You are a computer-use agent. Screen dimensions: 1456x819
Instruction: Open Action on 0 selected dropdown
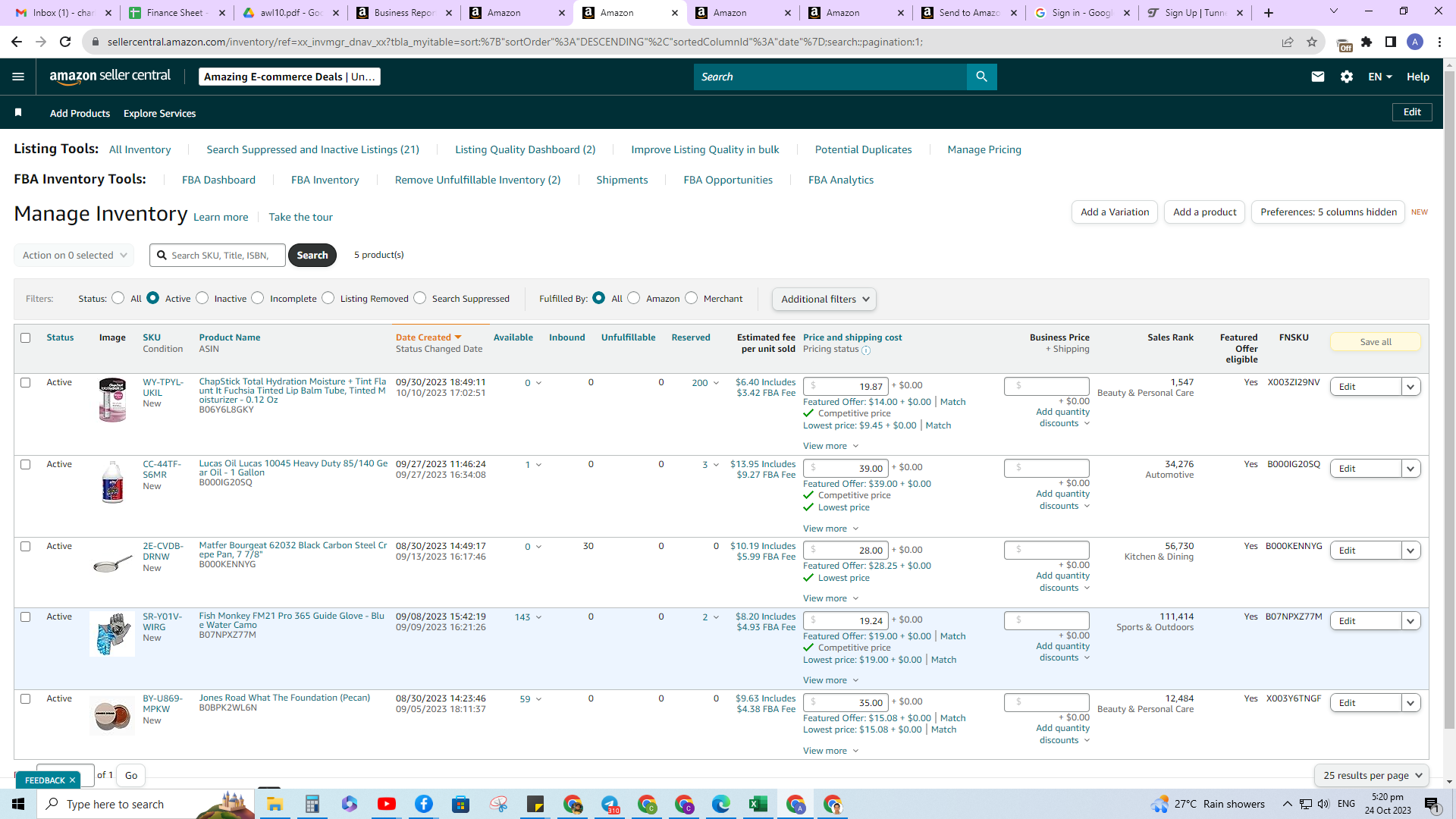click(74, 256)
